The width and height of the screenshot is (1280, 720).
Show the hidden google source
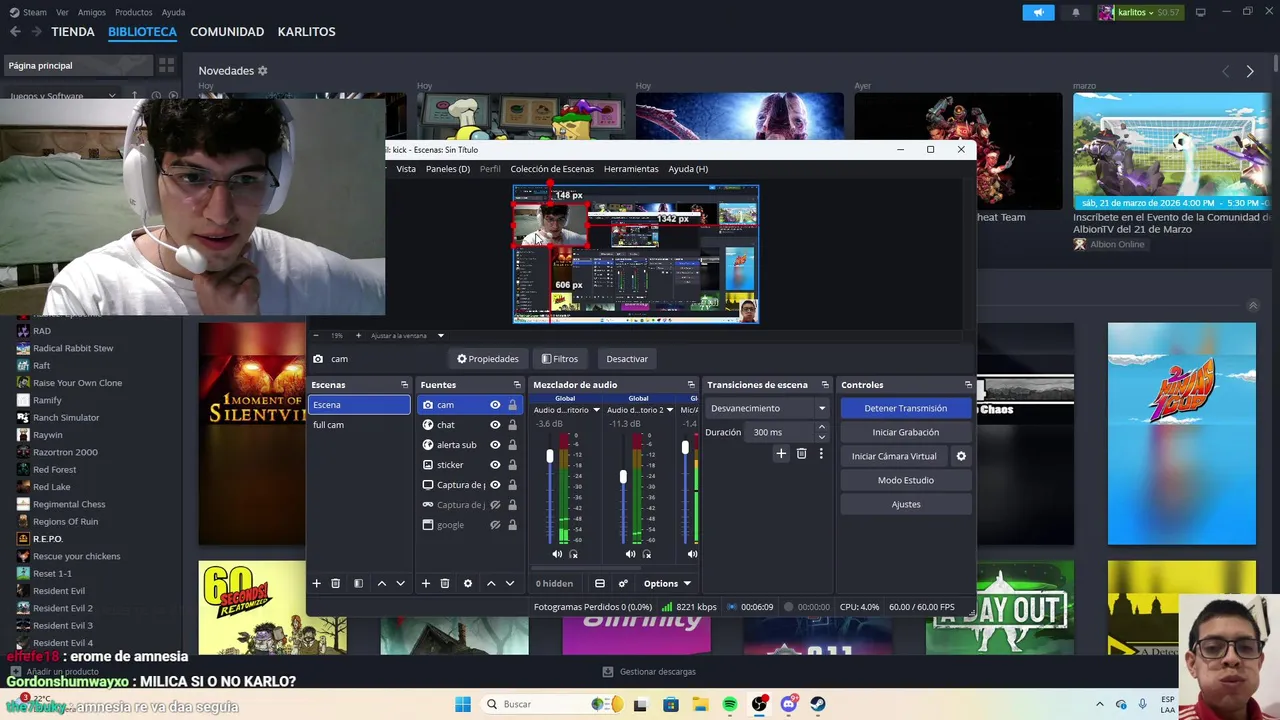[x=495, y=525]
